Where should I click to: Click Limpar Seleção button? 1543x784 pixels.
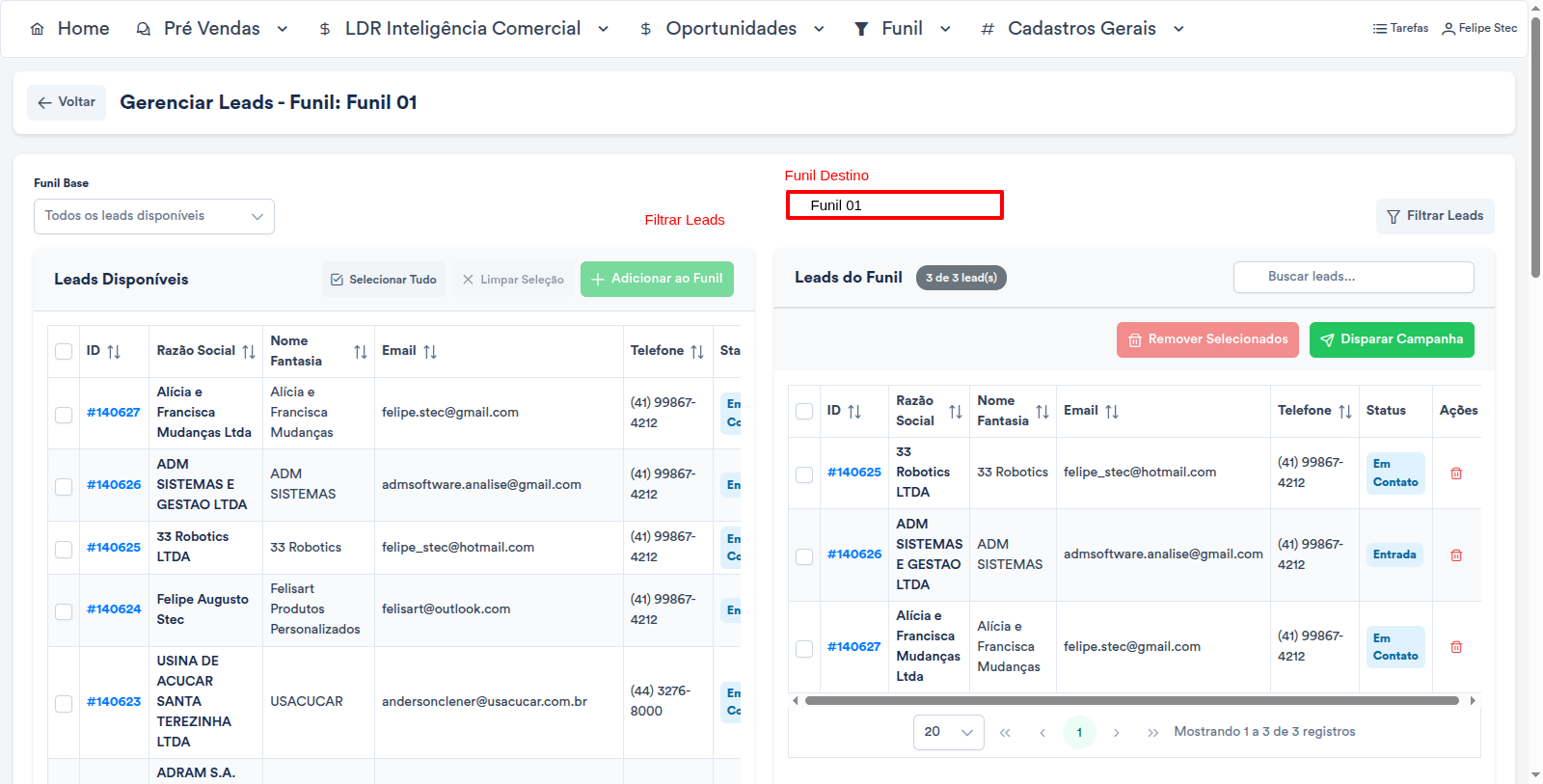point(513,280)
